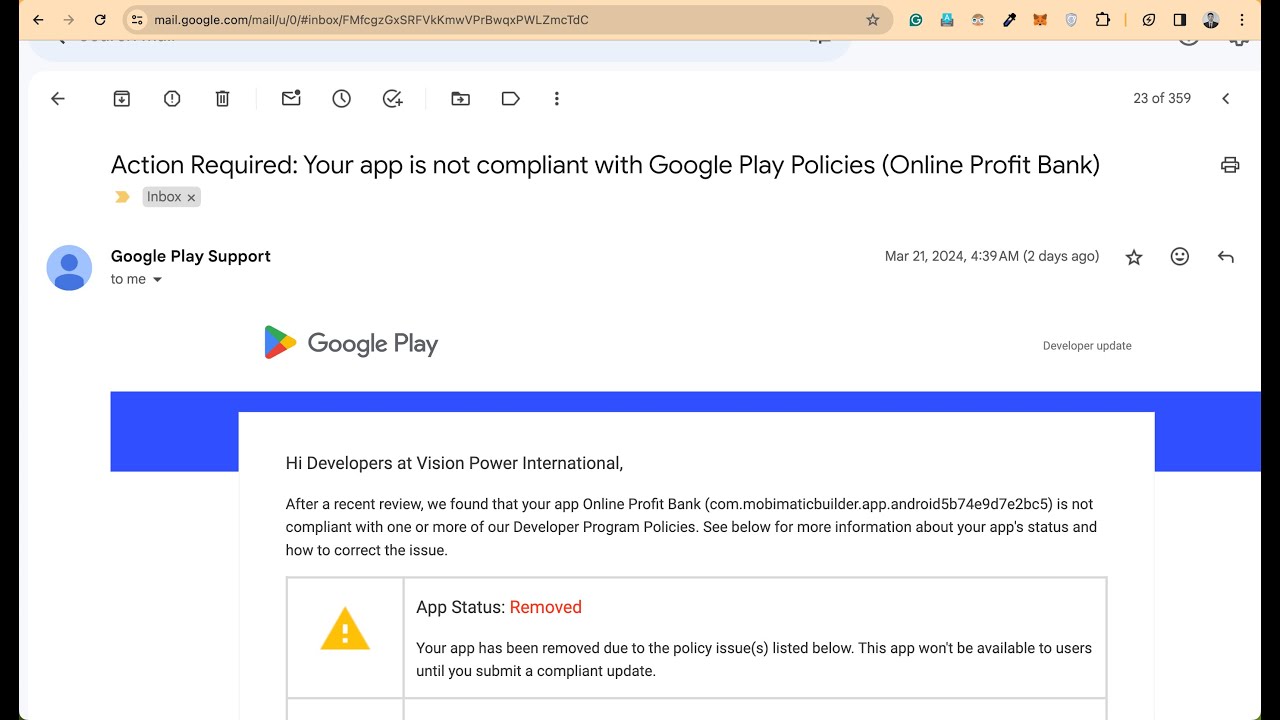Screen dimensions: 1280x720
Task: Reply to Google Play Support
Action: click(x=1226, y=257)
